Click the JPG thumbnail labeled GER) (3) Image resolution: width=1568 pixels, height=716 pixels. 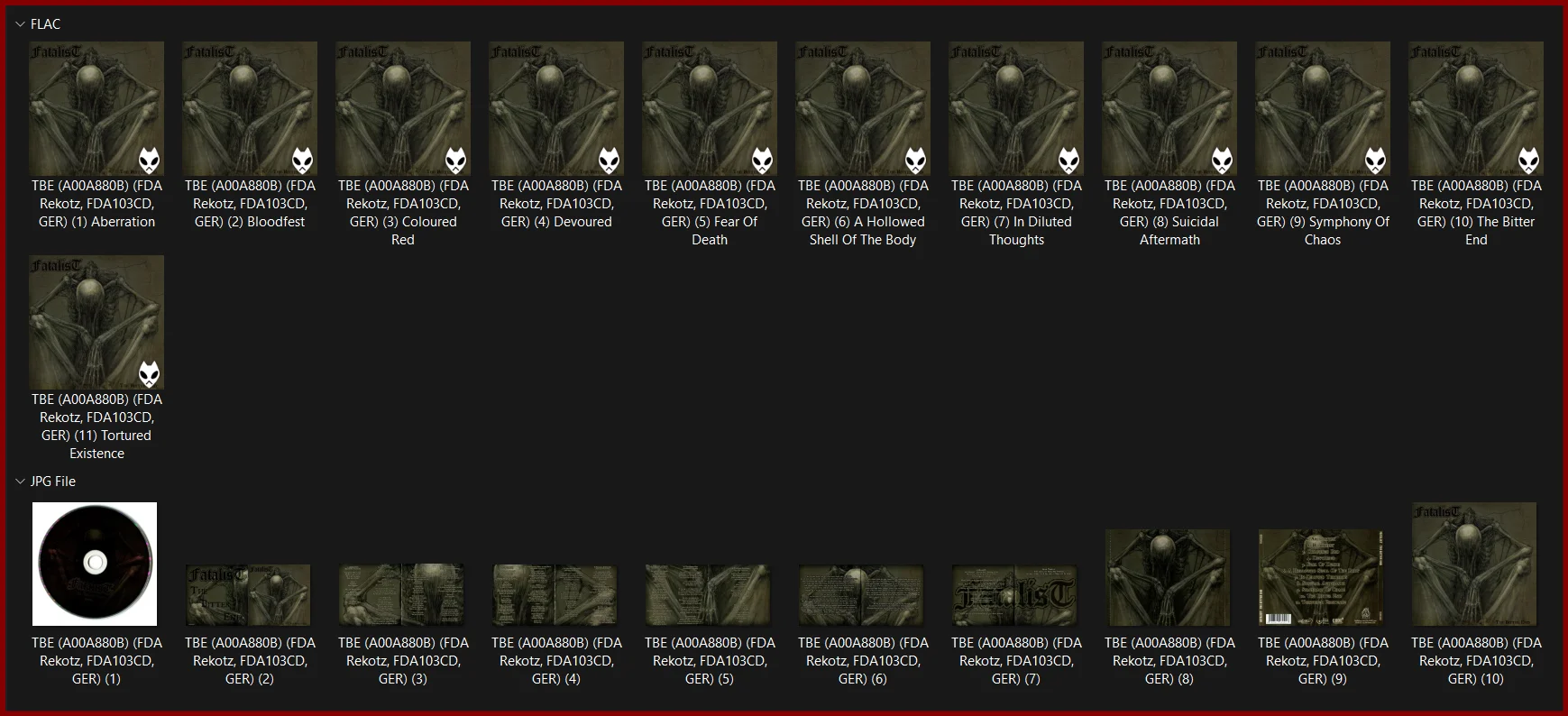tap(401, 595)
